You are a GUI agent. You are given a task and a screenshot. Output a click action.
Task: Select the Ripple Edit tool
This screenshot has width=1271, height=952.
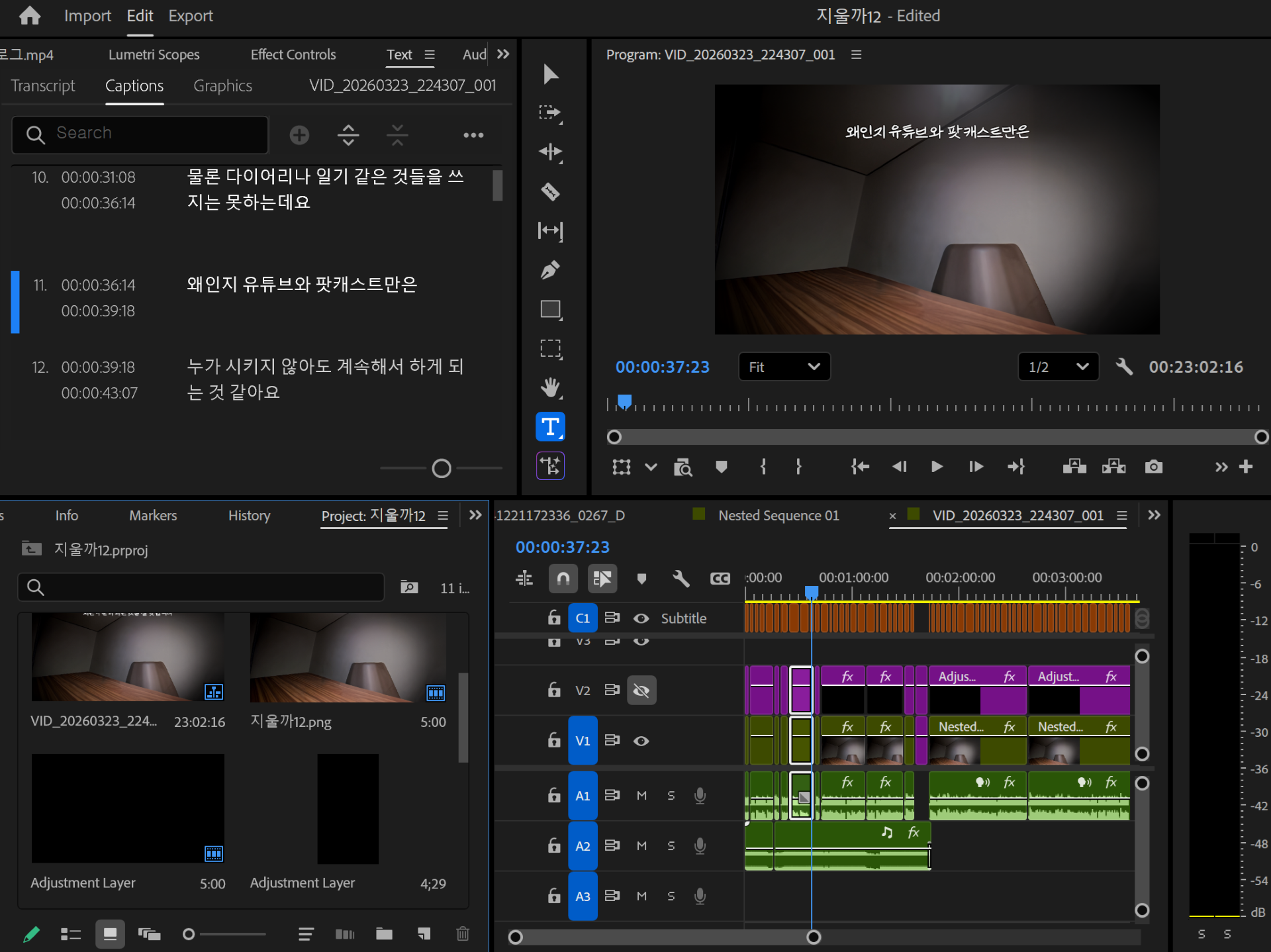pos(550,152)
